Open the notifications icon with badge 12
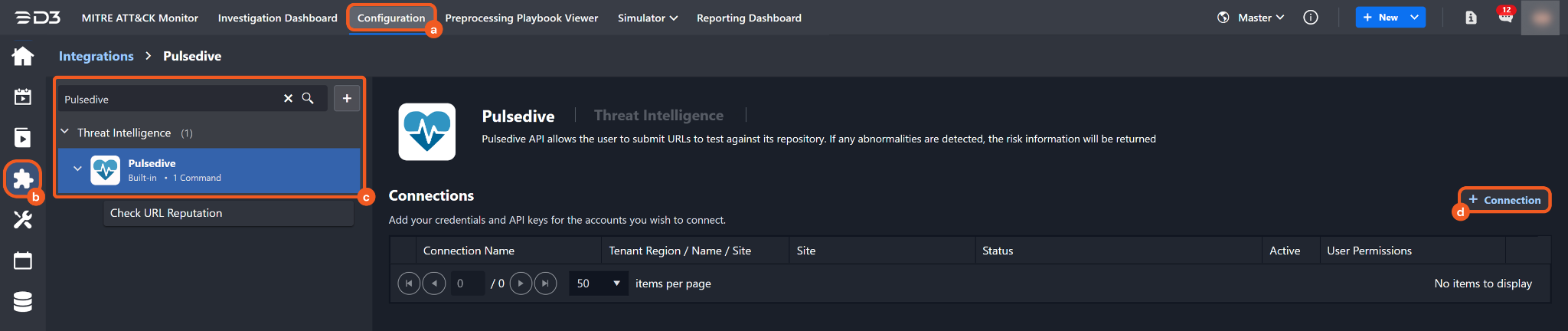The width and height of the screenshot is (1568, 331). point(1505,17)
